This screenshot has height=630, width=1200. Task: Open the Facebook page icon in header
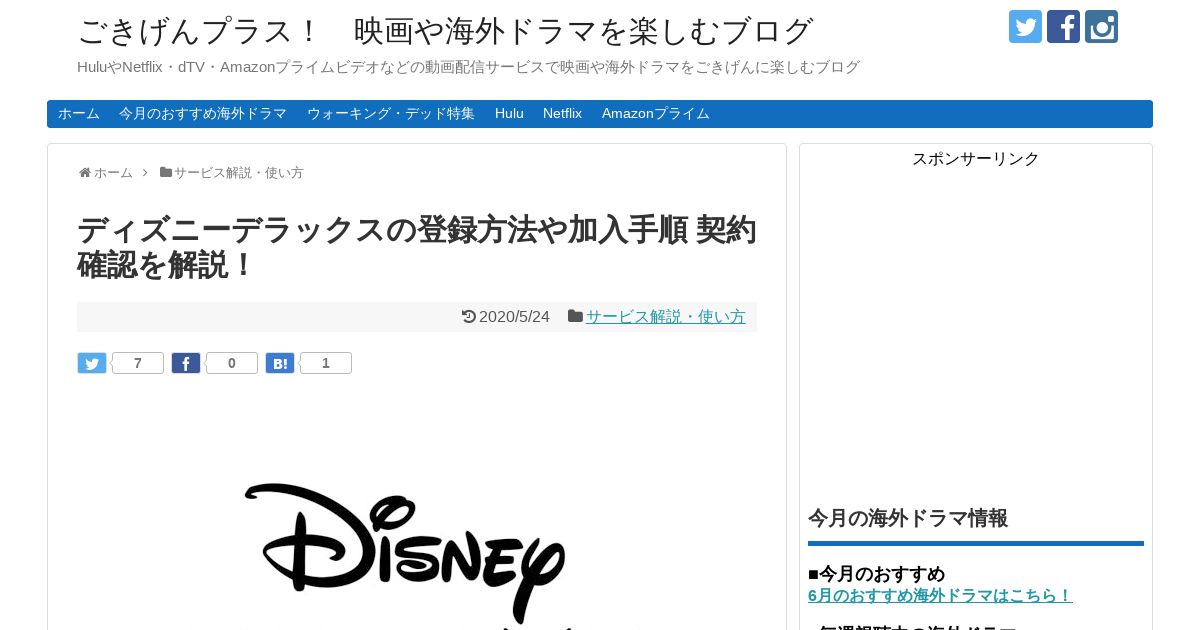(x=1063, y=27)
